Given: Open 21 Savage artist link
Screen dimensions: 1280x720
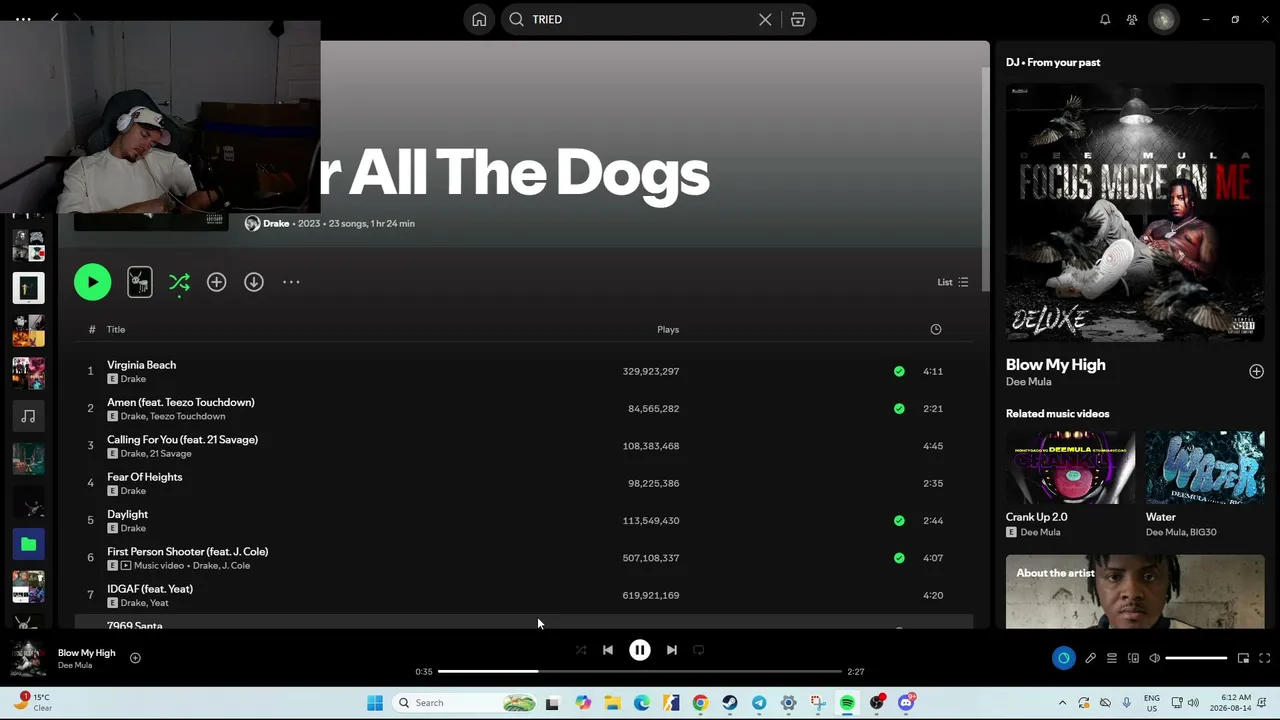Looking at the screenshot, I should pyautogui.click(x=171, y=454).
